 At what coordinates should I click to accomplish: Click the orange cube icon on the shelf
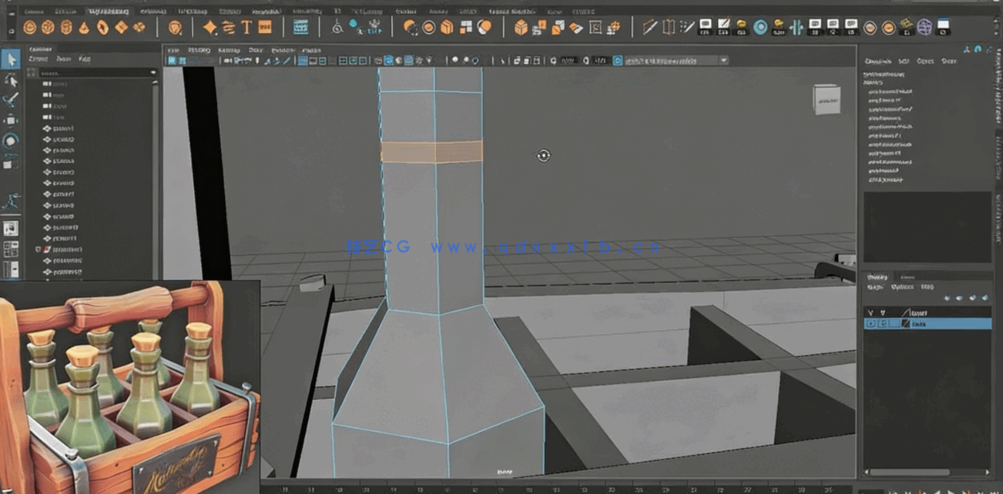(x=521, y=27)
